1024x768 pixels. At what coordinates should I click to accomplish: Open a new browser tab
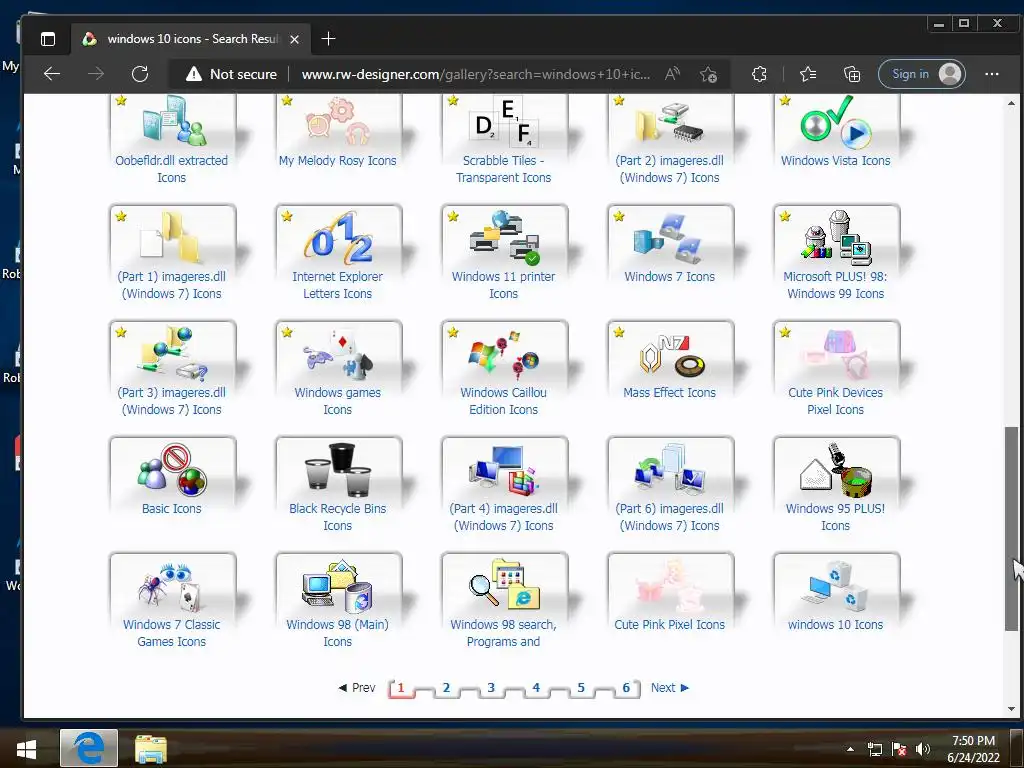tap(328, 39)
